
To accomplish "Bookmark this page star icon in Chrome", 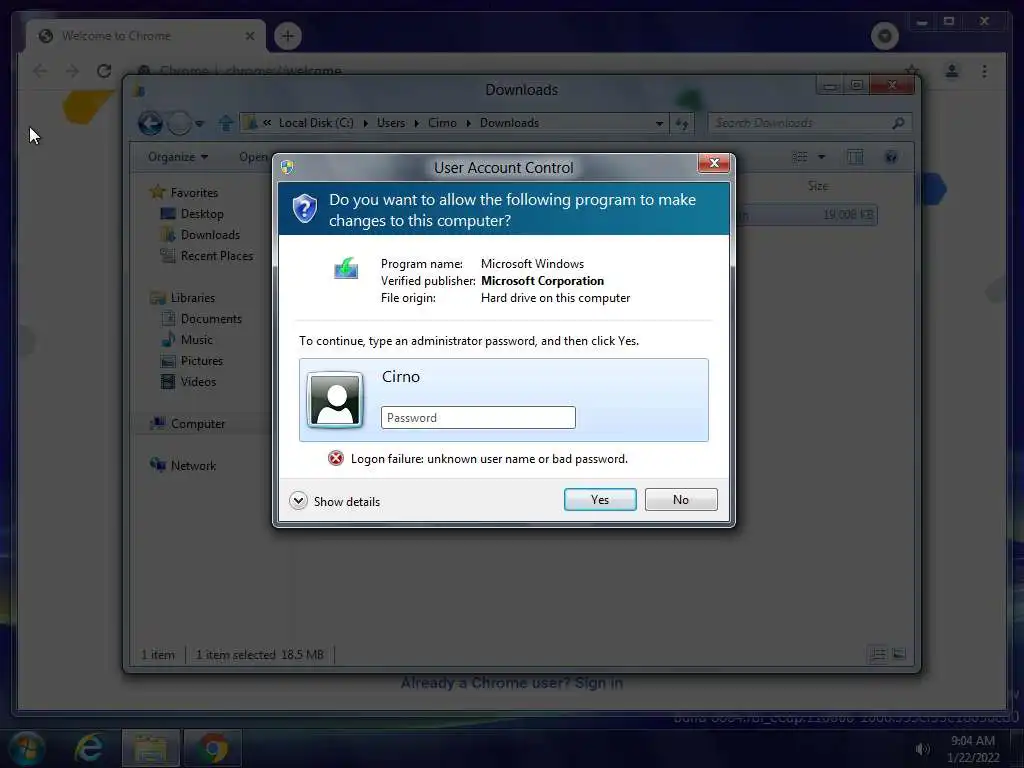I will (x=912, y=69).
